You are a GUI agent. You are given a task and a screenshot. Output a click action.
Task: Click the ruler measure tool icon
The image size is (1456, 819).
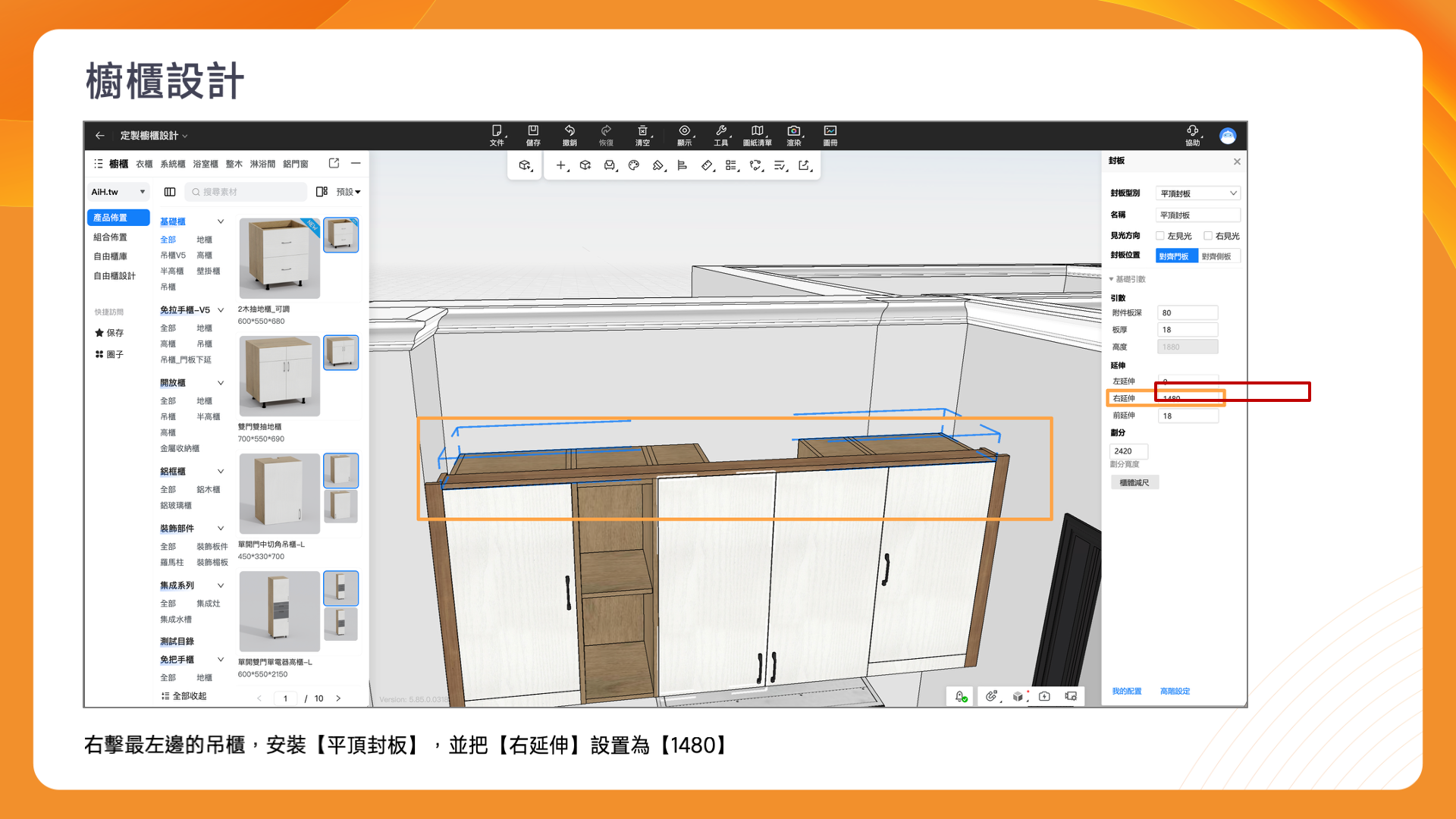pyautogui.click(x=707, y=165)
